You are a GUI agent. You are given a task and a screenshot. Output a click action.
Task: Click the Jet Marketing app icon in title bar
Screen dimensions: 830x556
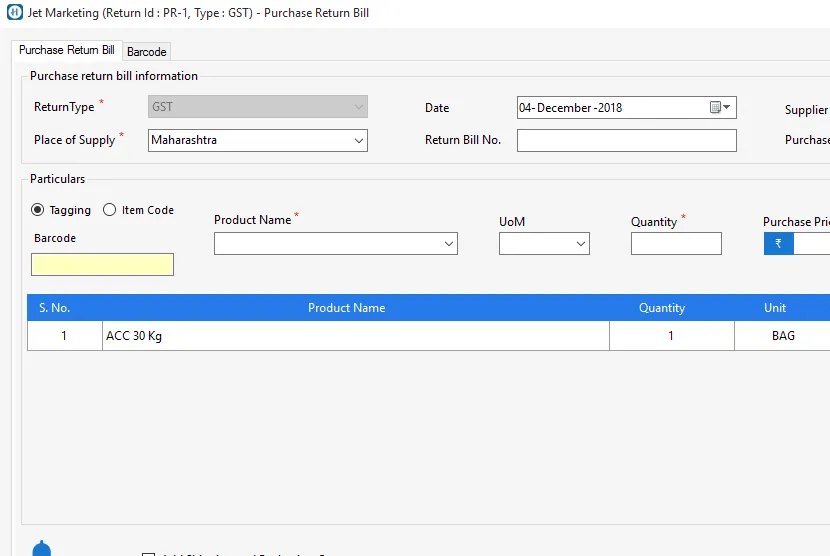[14, 13]
